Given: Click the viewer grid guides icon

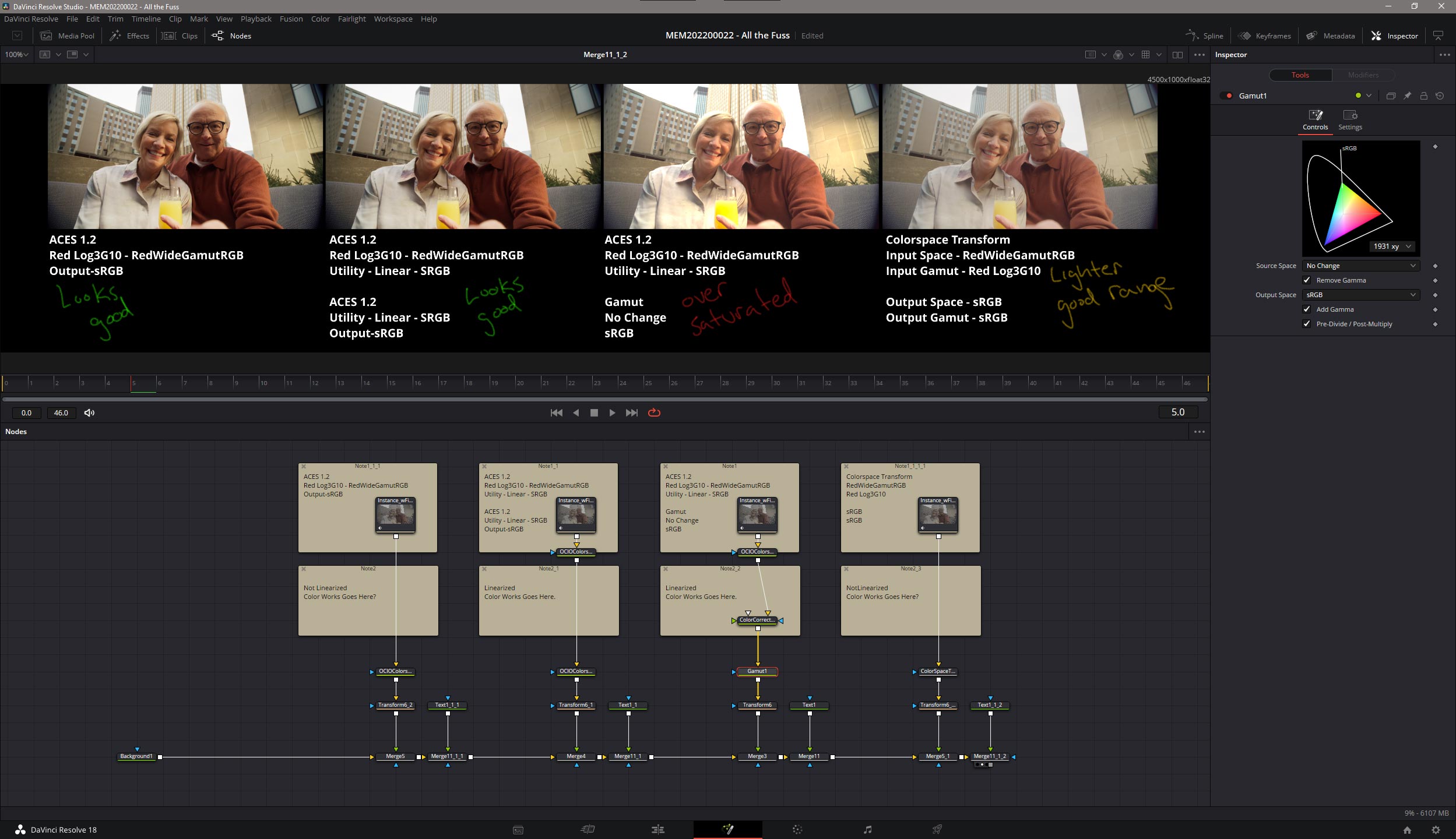Looking at the screenshot, I should pos(1145,54).
